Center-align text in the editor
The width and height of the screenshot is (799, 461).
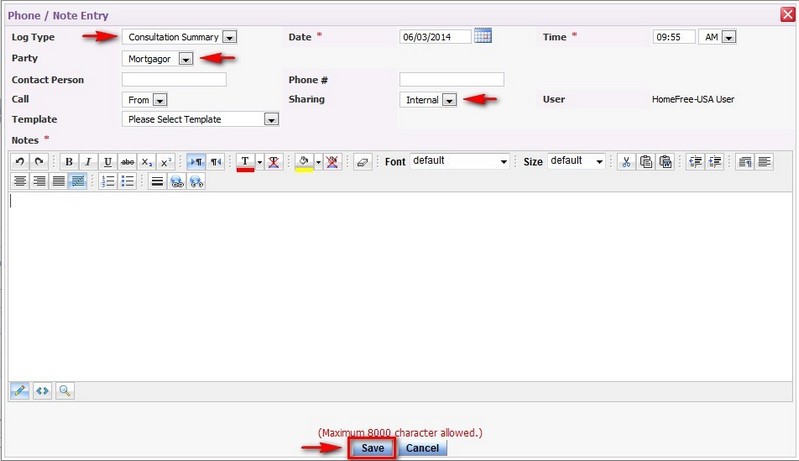(x=20, y=181)
